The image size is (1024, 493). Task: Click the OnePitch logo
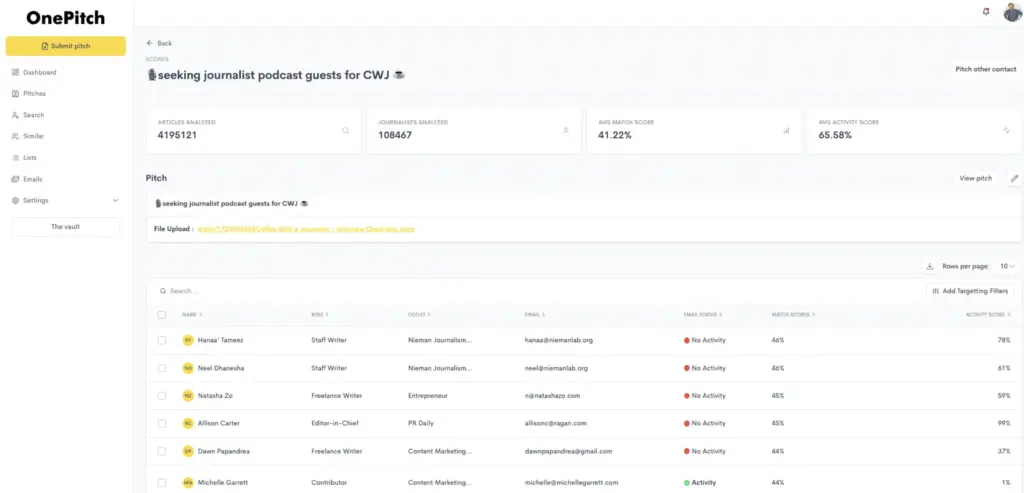coord(65,18)
